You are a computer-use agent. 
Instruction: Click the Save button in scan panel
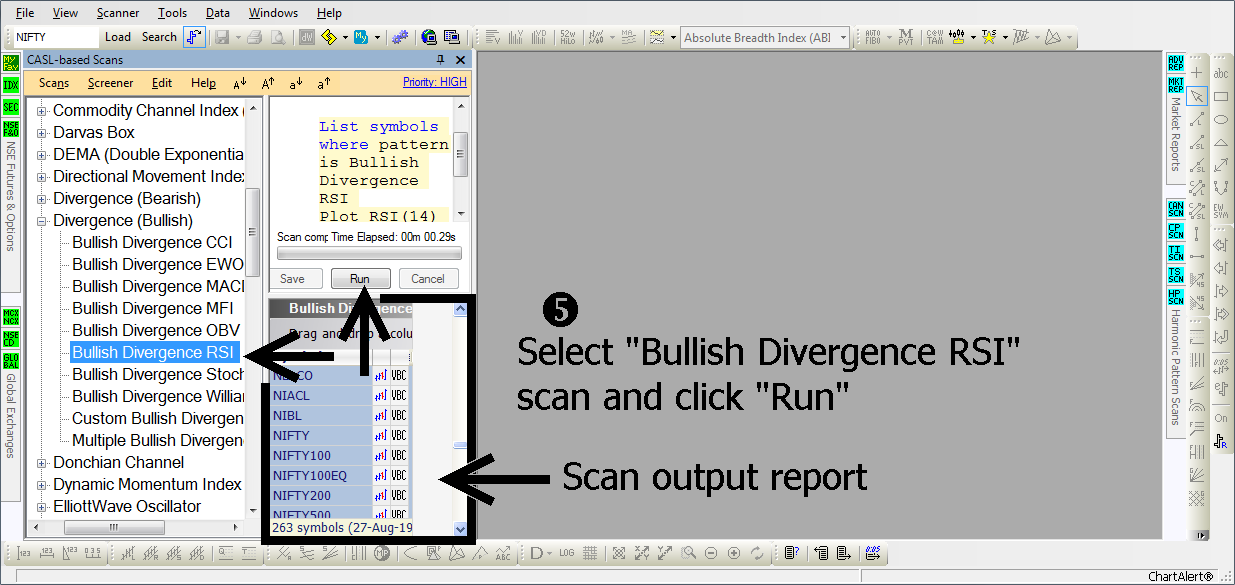292,279
